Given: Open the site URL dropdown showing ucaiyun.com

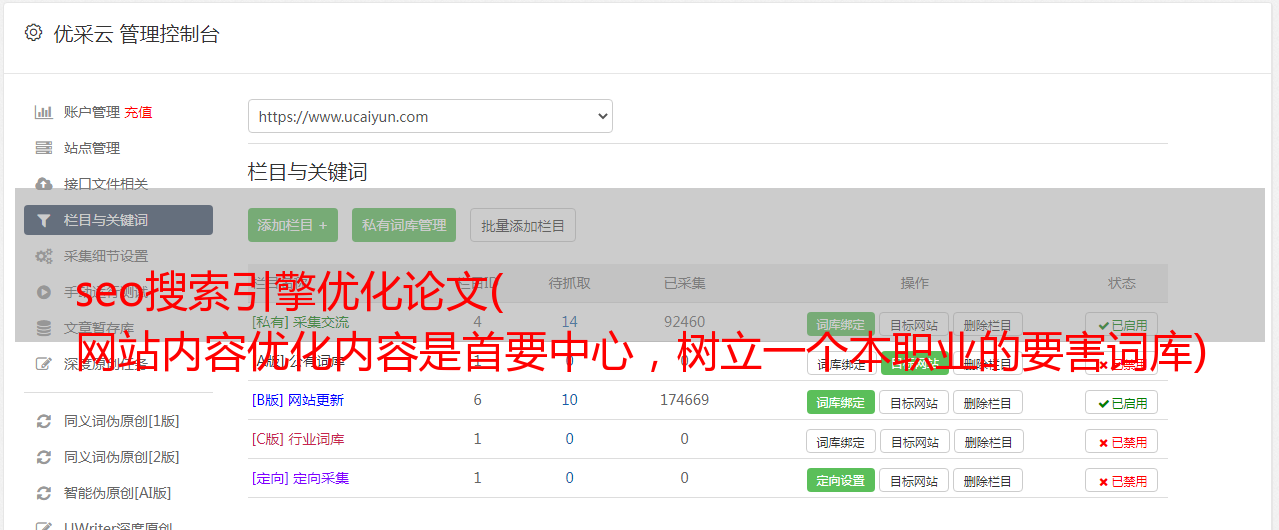Looking at the screenshot, I should (x=430, y=116).
